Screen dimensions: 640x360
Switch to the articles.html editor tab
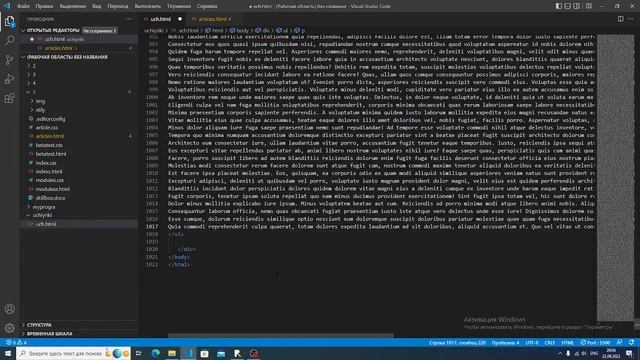coord(215,19)
